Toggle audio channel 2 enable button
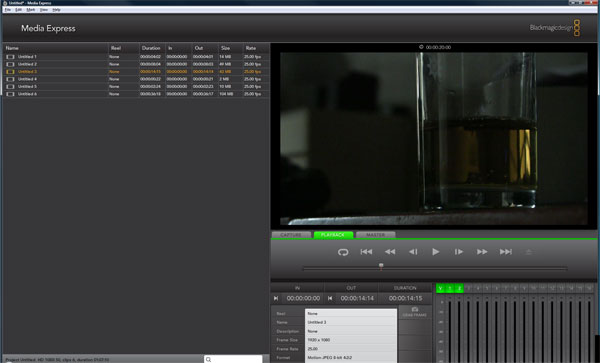The image size is (600, 363). click(x=459, y=288)
